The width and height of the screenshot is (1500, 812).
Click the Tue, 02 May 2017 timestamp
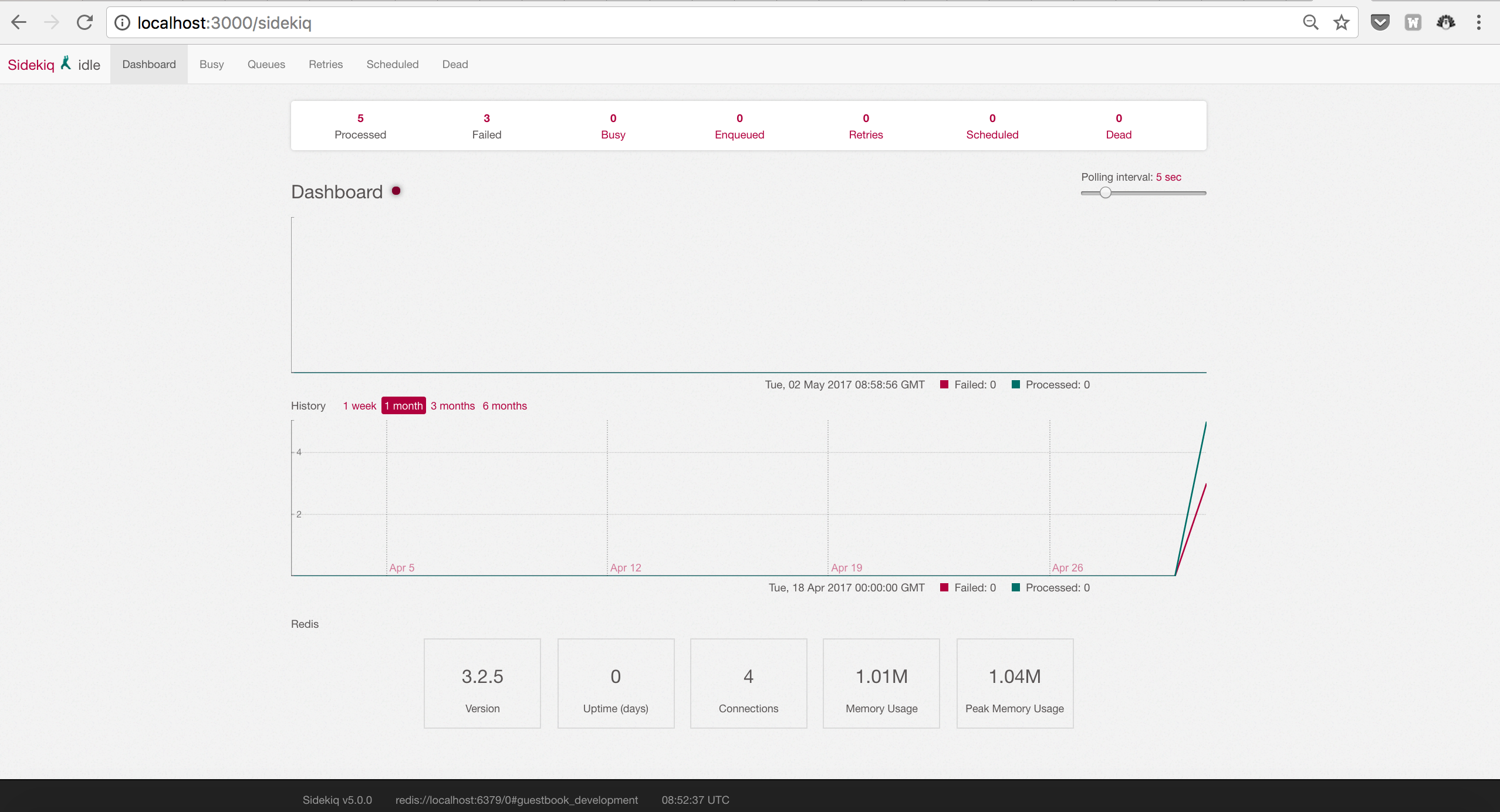pos(844,385)
